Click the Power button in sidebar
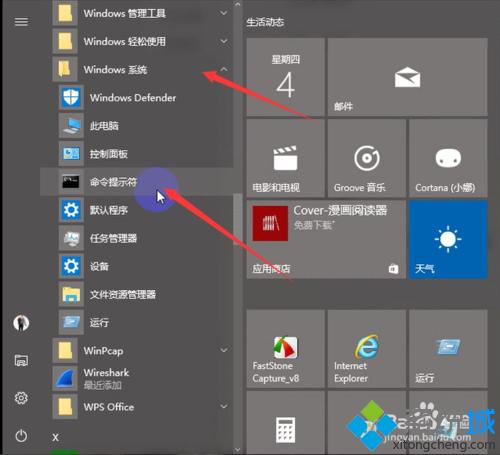The width and height of the screenshot is (500, 455). click(21, 436)
